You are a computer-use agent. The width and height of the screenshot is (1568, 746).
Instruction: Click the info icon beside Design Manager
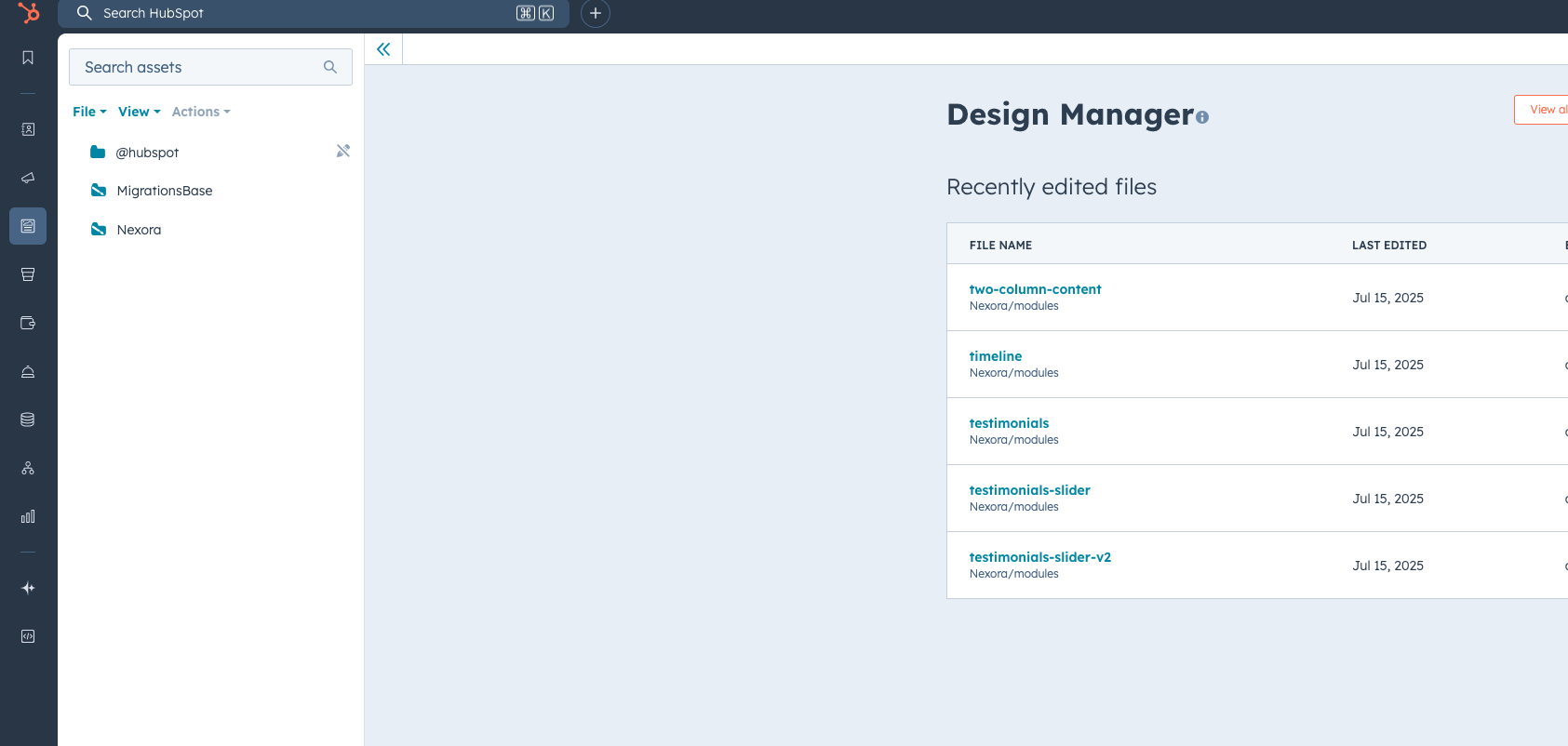(x=1202, y=117)
